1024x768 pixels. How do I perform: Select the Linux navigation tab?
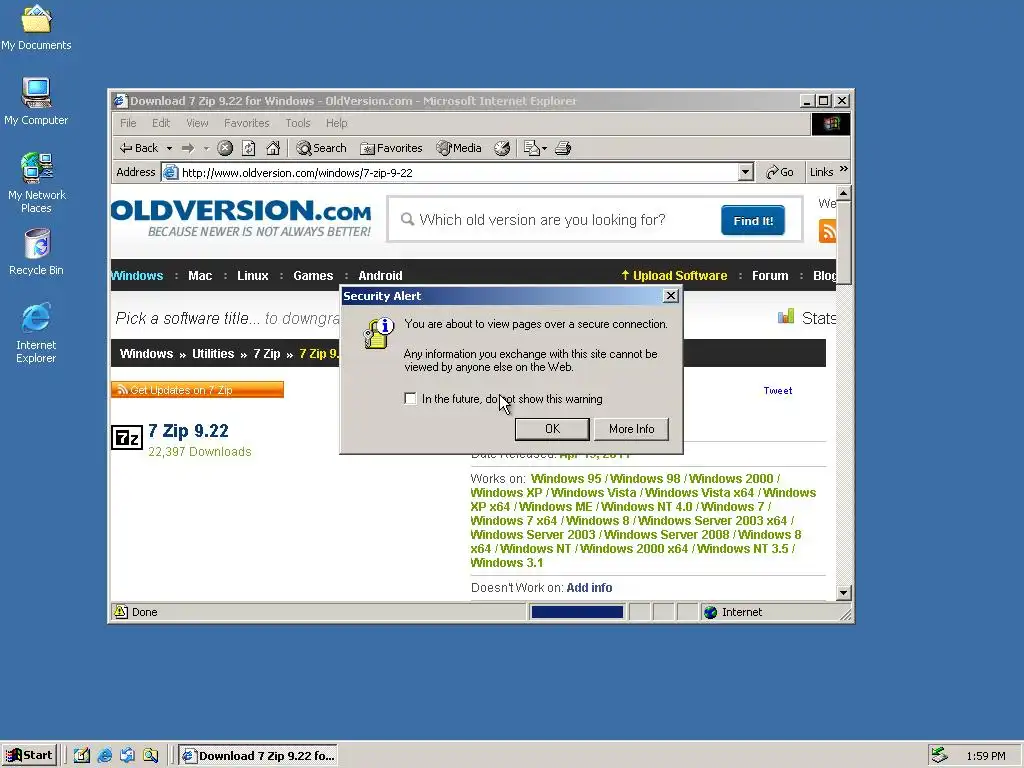click(253, 276)
